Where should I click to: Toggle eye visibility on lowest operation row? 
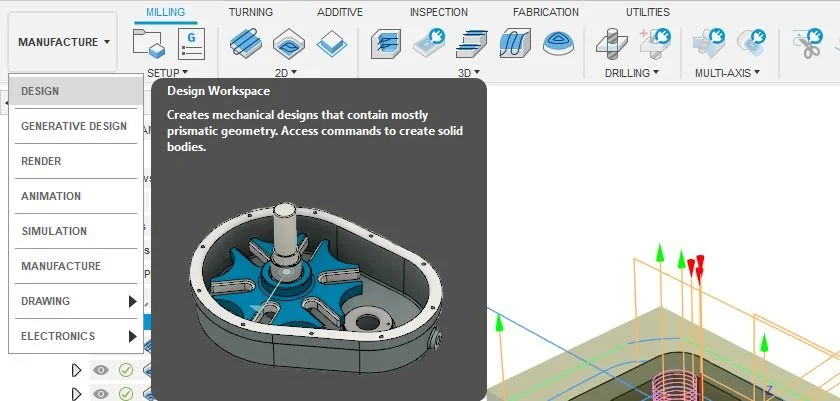click(100, 394)
